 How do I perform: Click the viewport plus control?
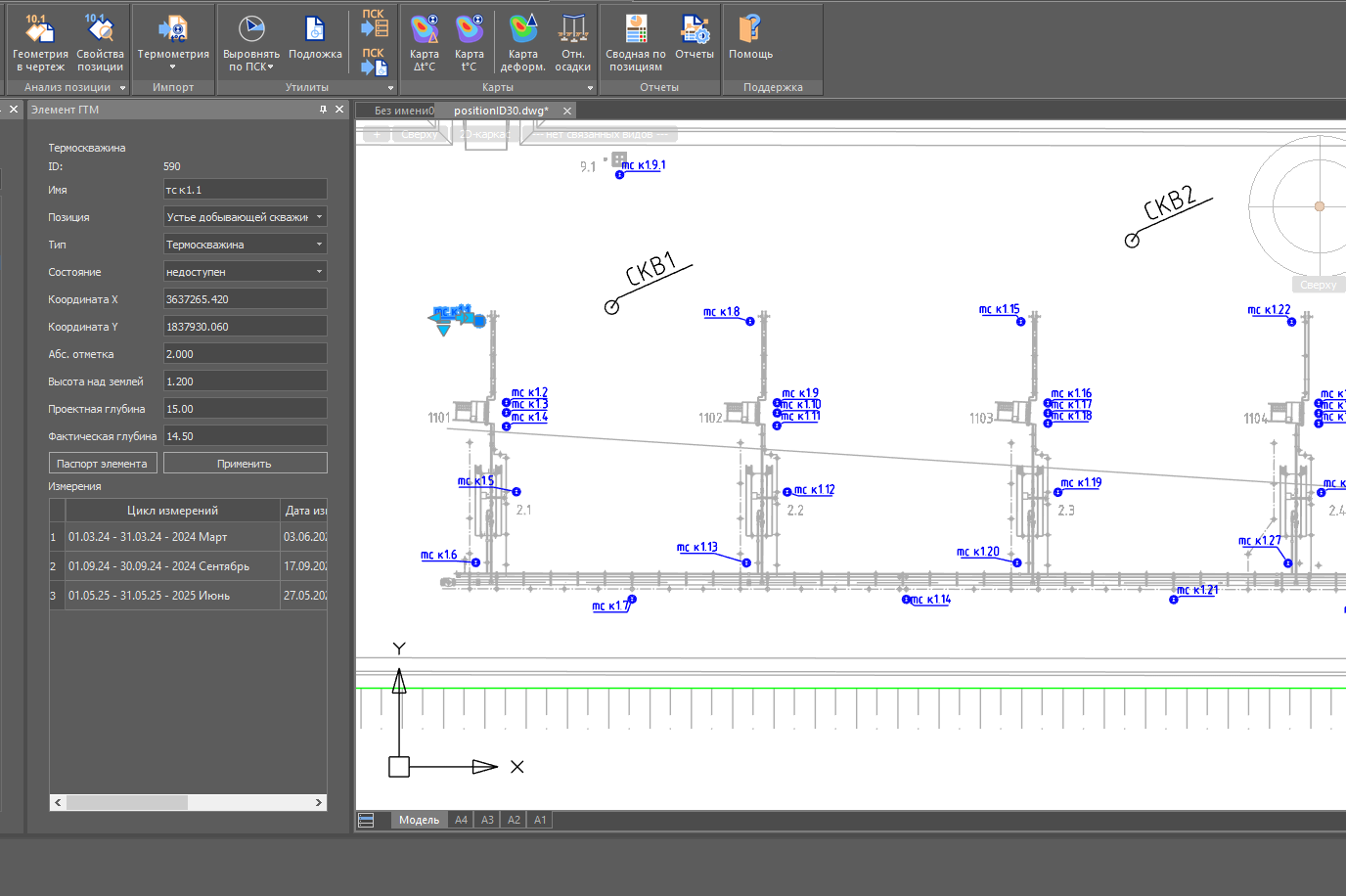click(377, 134)
